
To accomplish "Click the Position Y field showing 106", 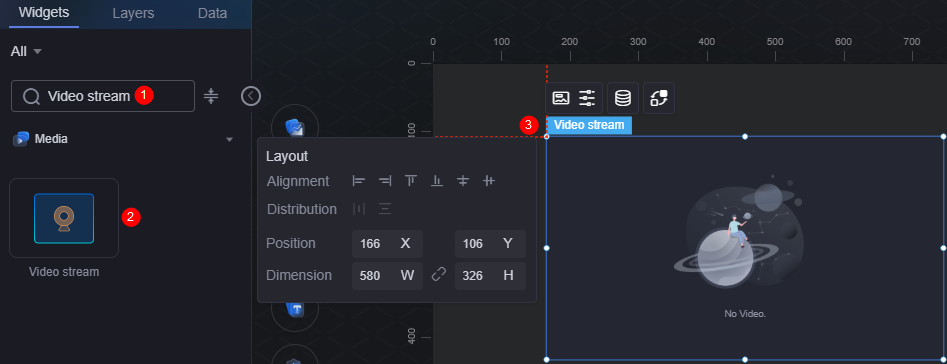I will coord(490,244).
